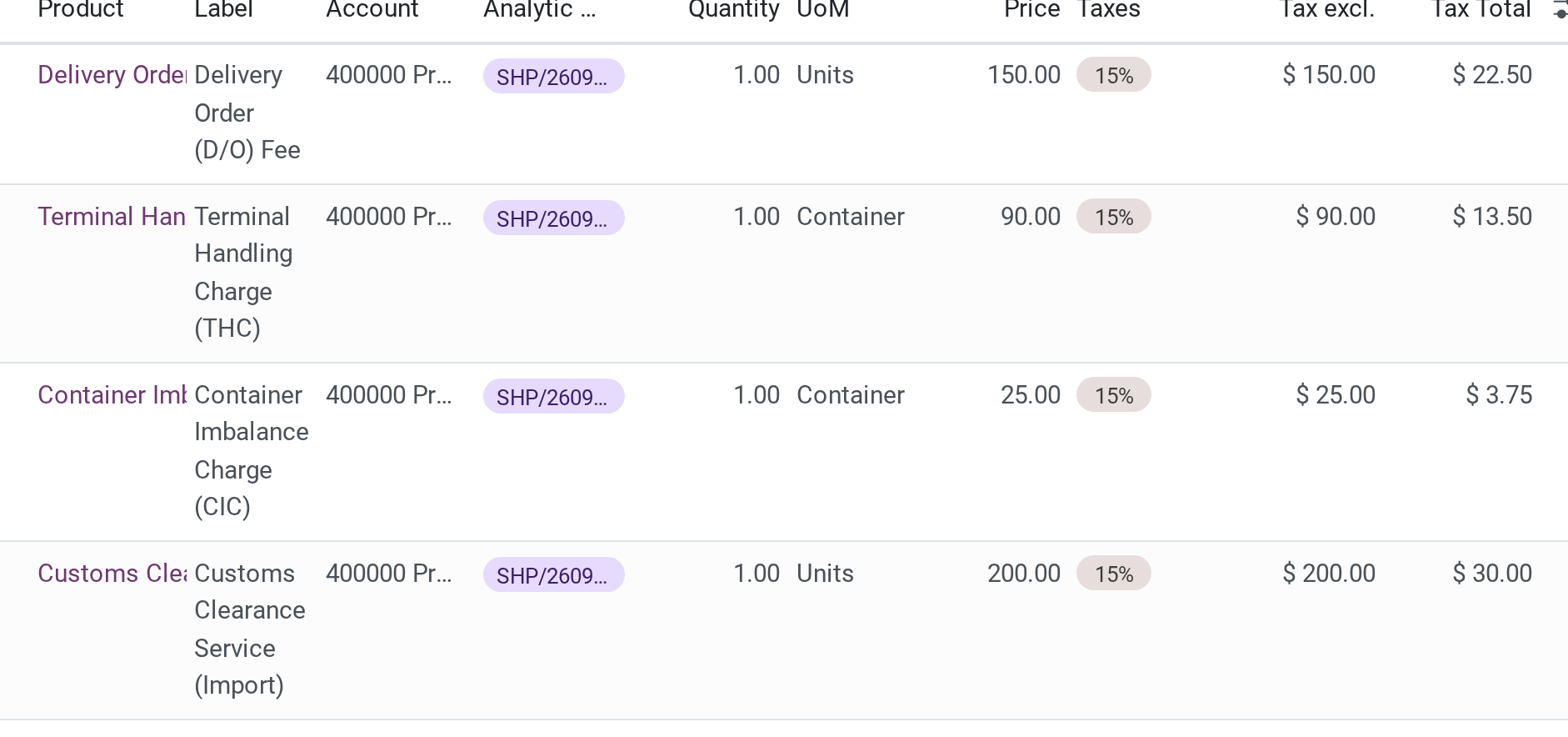
Task: Click the SHP/2609 analytic tag on Terminal Handling row
Action: (553, 218)
